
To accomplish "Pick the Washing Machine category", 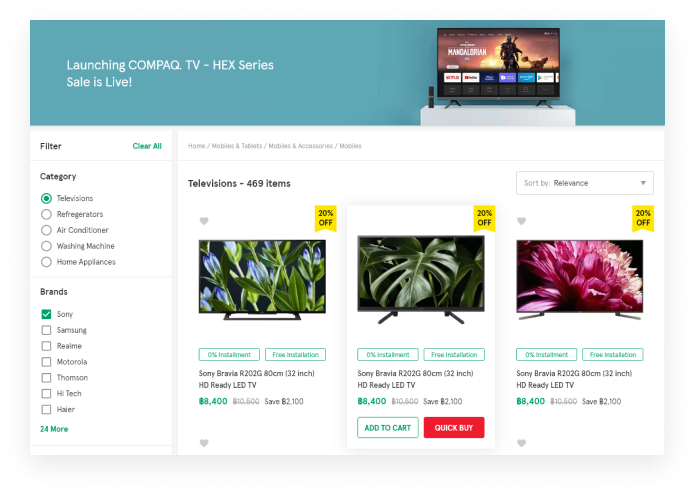I will coord(46,246).
